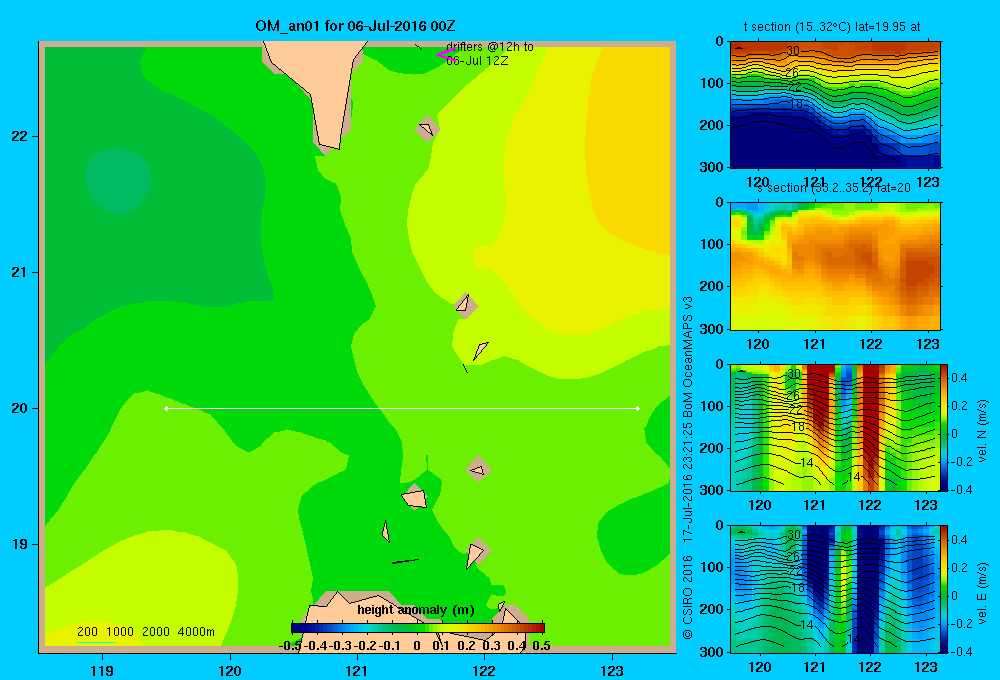The image size is (1000, 680).
Task: Click the vel. N color scale bar
Action: click(x=944, y=427)
